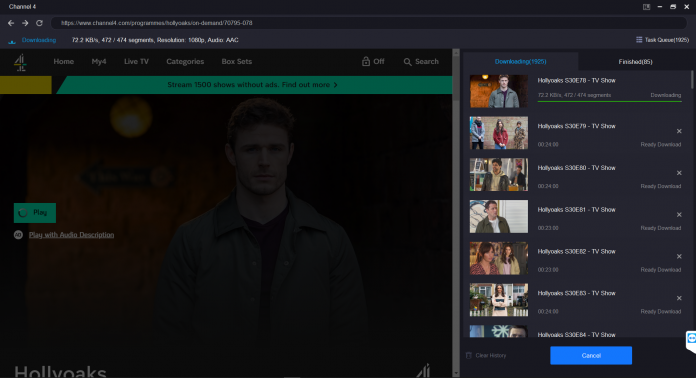Open the Categories menu
This screenshot has width=696, height=378.
[185, 62]
